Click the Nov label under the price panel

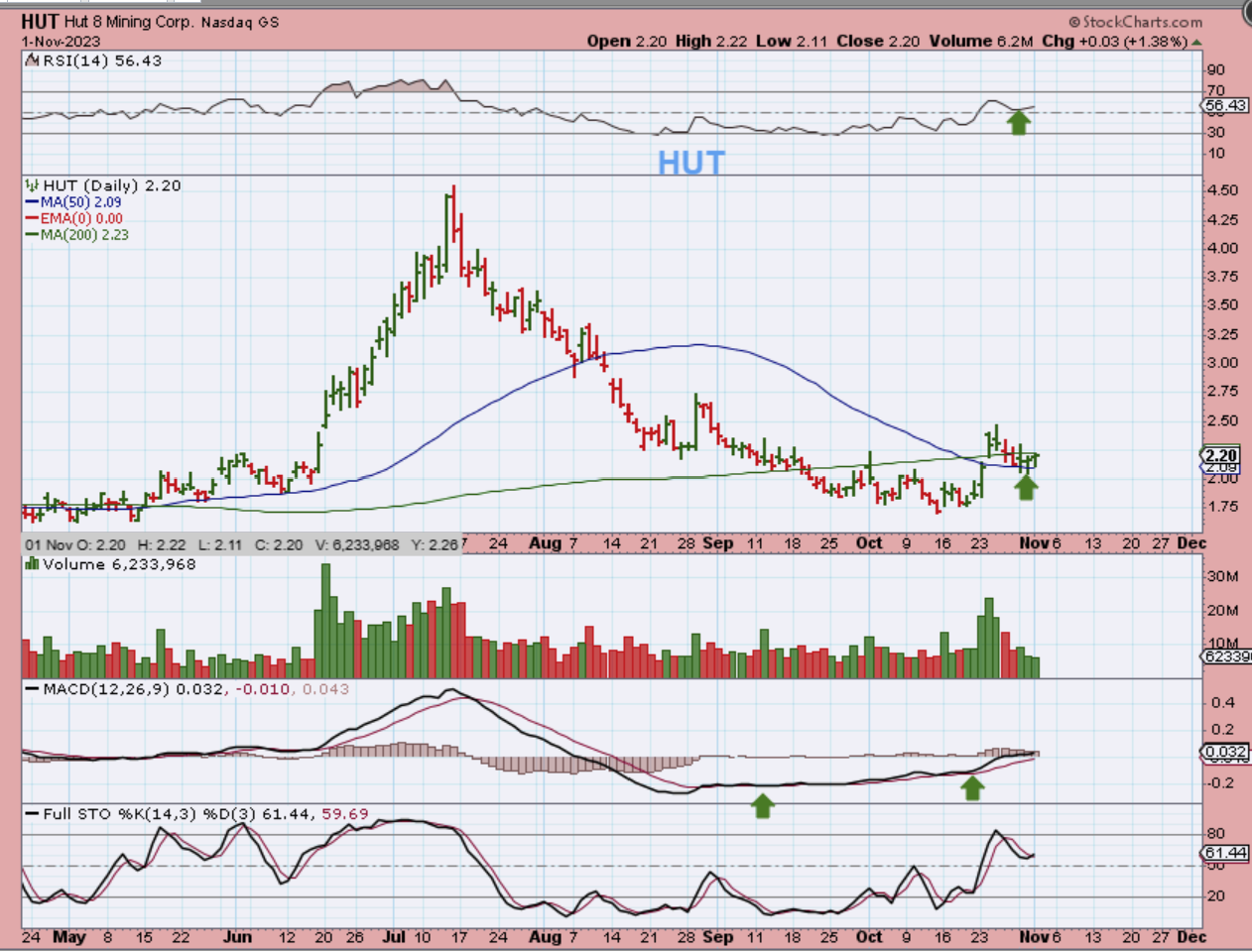1035,543
